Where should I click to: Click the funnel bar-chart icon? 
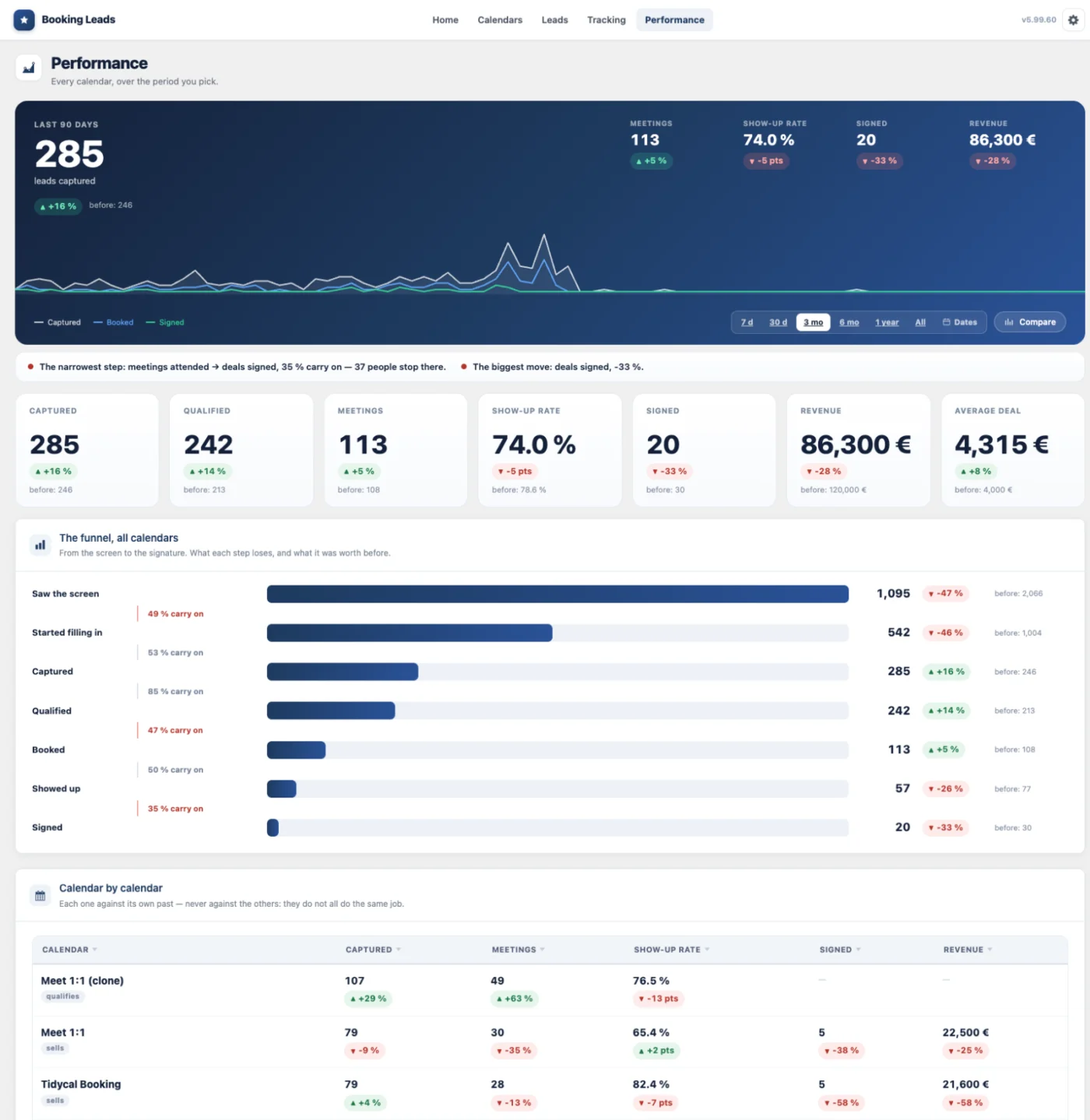pyautogui.click(x=40, y=545)
